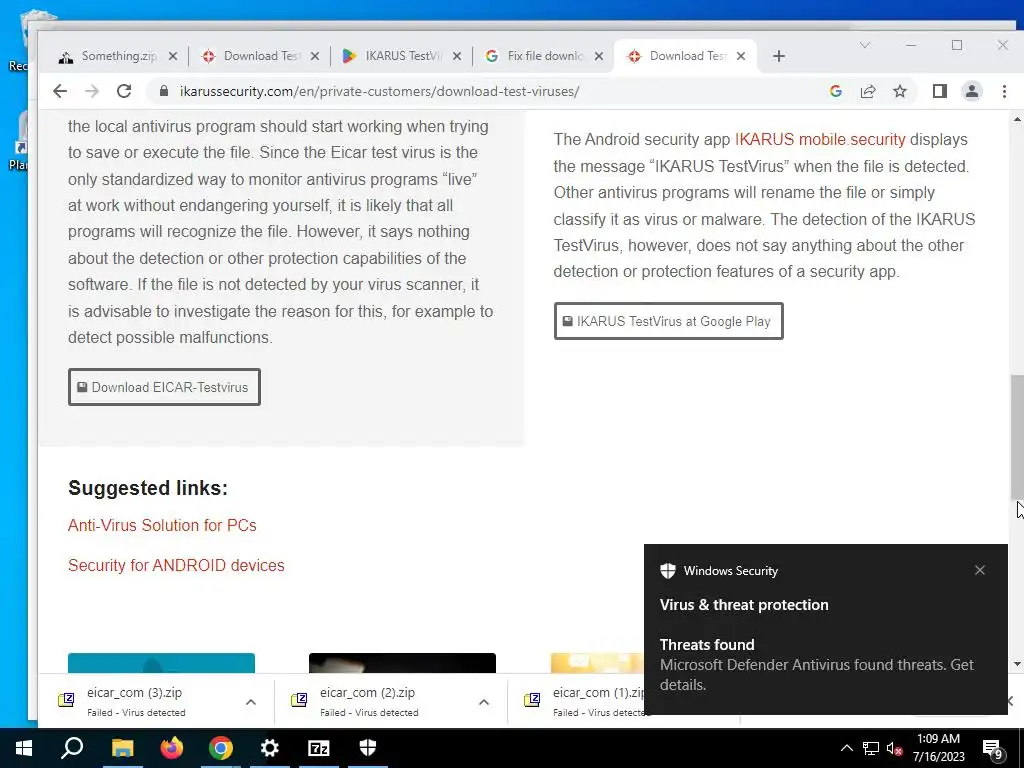The image size is (1024, 768).
Task: Open 7-Zip from taskbar
Action: 319,748
